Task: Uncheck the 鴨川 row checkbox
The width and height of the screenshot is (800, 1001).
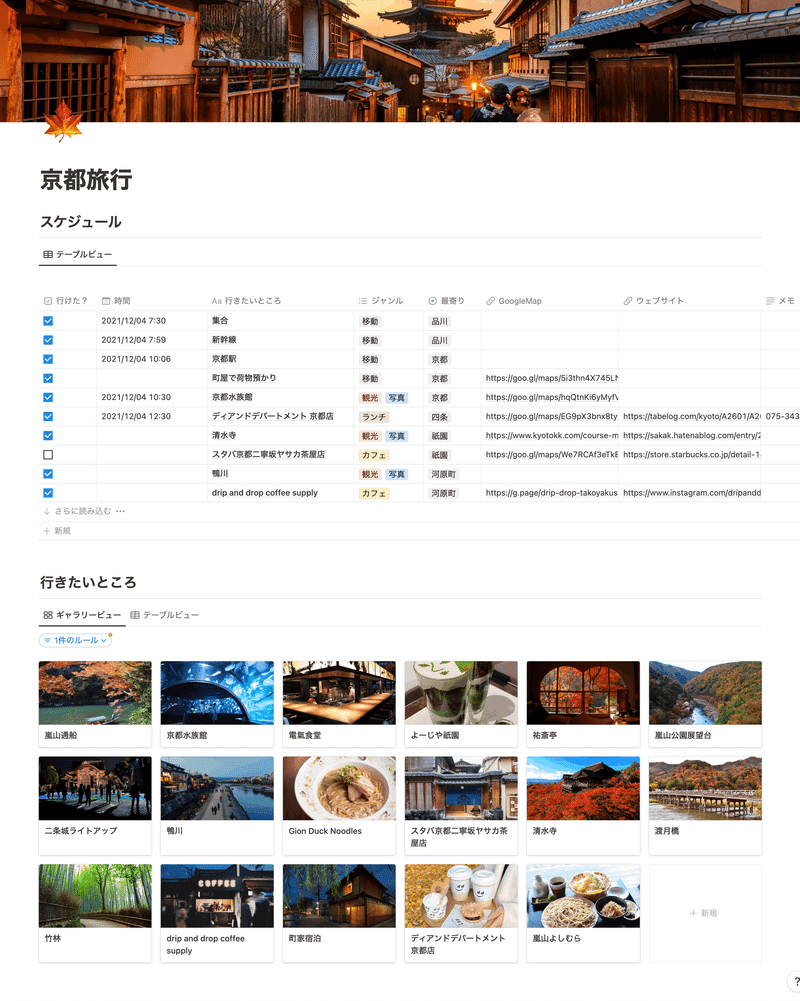Action: pyautogui.click(x=48, y=474)
